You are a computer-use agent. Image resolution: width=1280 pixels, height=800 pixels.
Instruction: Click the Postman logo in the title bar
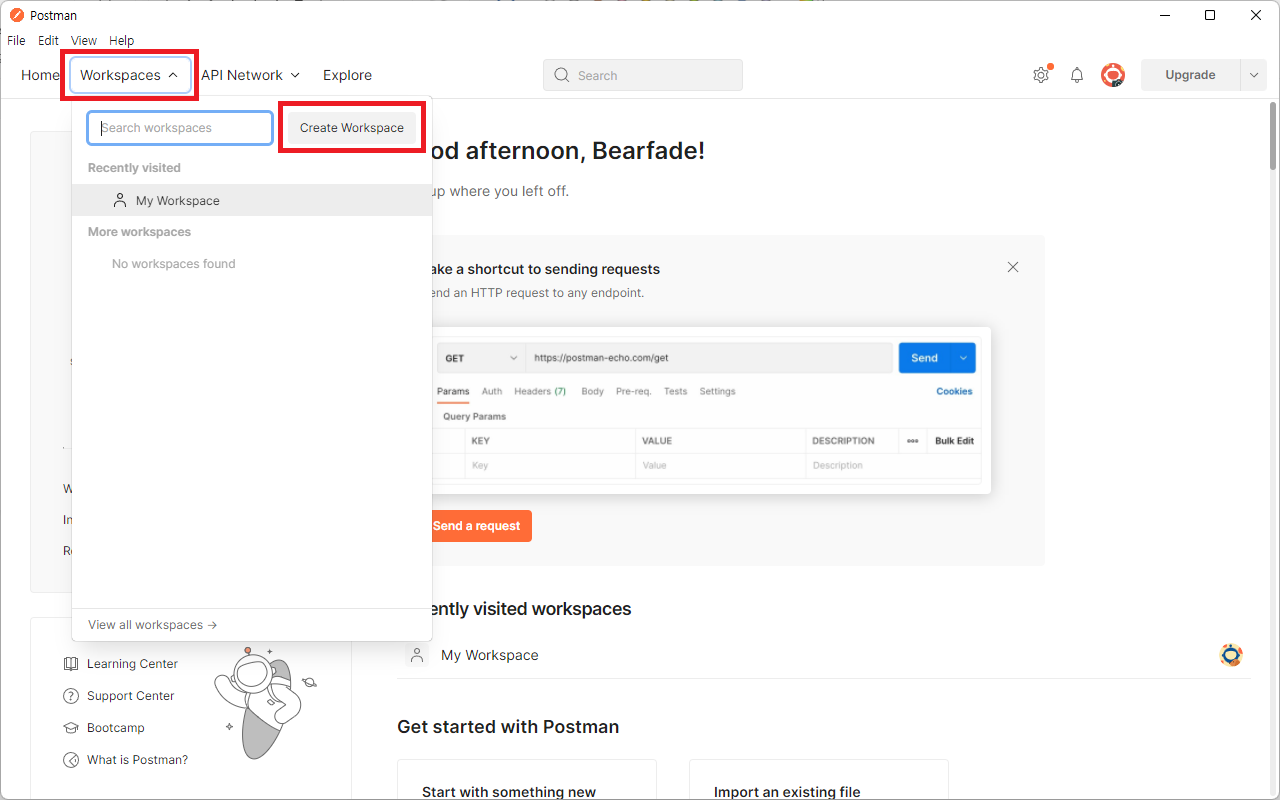(16, 15)
